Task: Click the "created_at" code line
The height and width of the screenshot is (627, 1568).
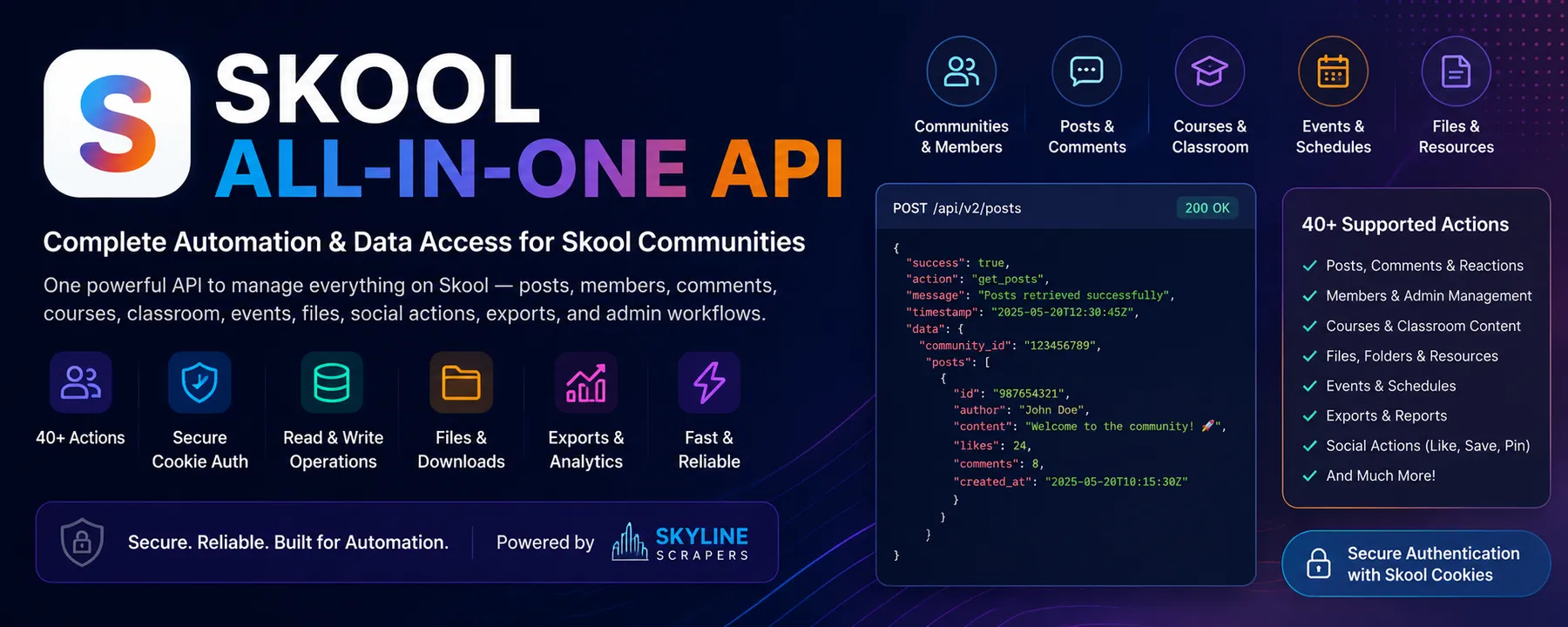Action: (1071, 482)
